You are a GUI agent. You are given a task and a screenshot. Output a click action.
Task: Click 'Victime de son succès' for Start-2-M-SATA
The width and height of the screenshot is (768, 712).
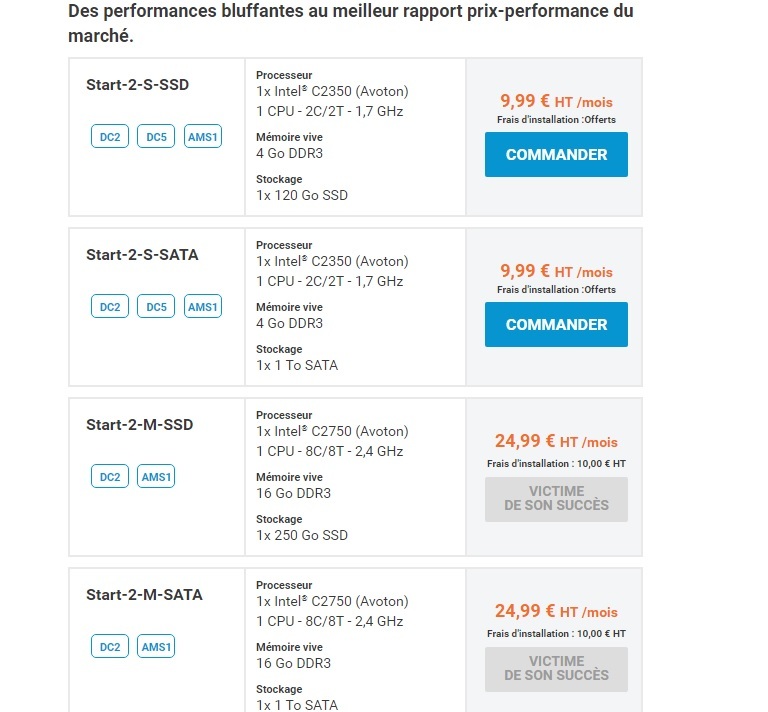point(556,668)
